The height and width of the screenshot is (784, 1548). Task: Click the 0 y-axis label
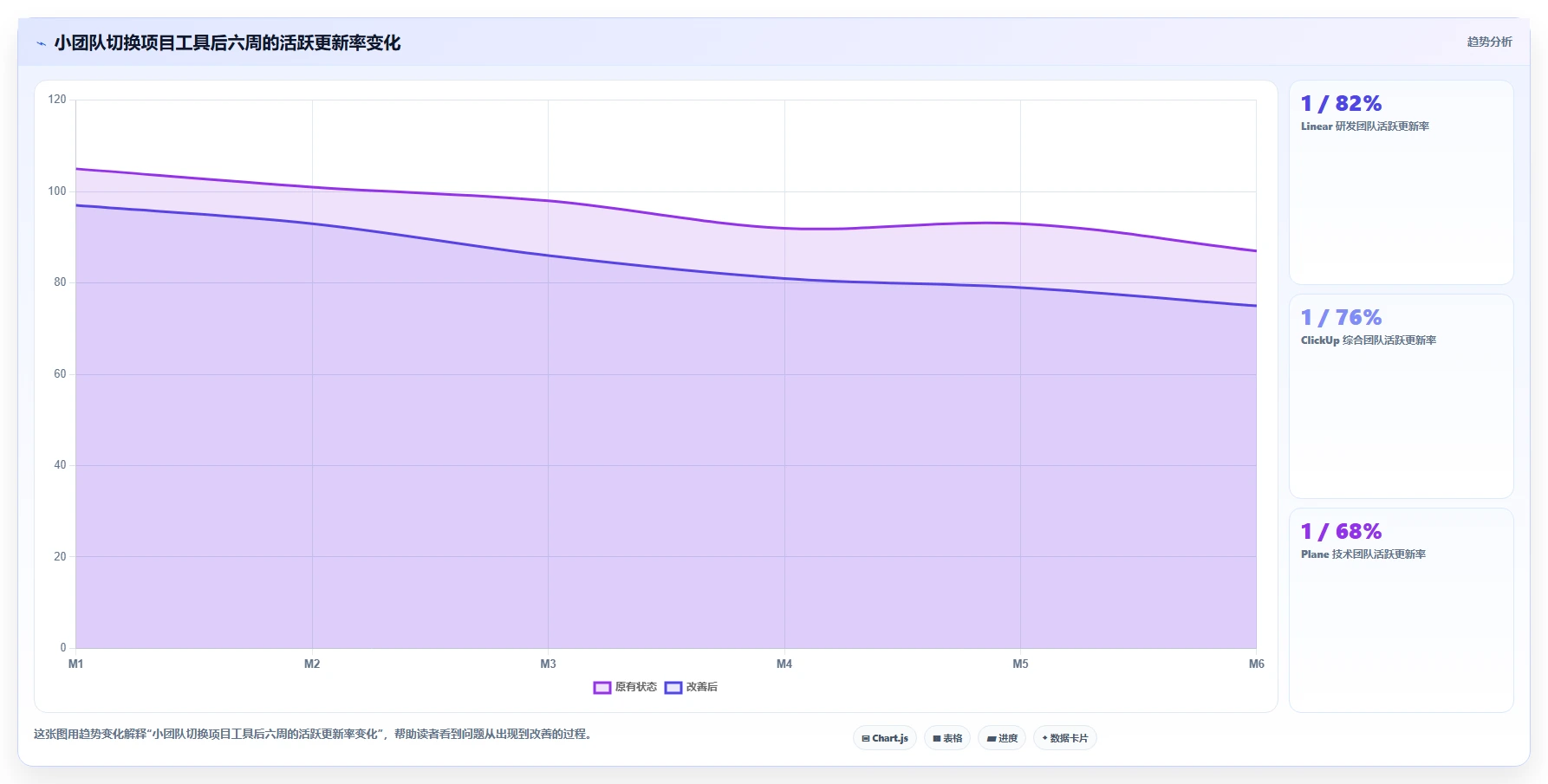point(63,648)
